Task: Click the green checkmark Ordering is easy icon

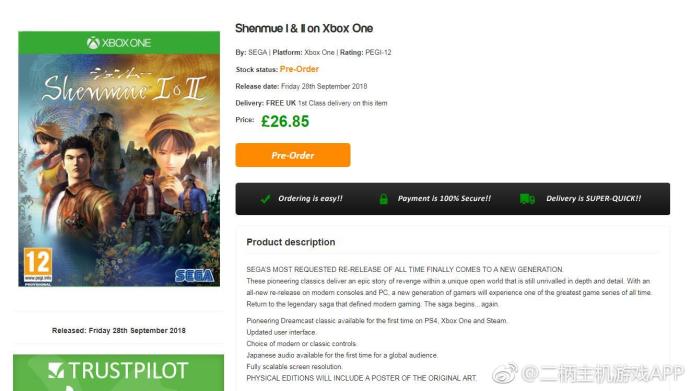Action: 265,199
